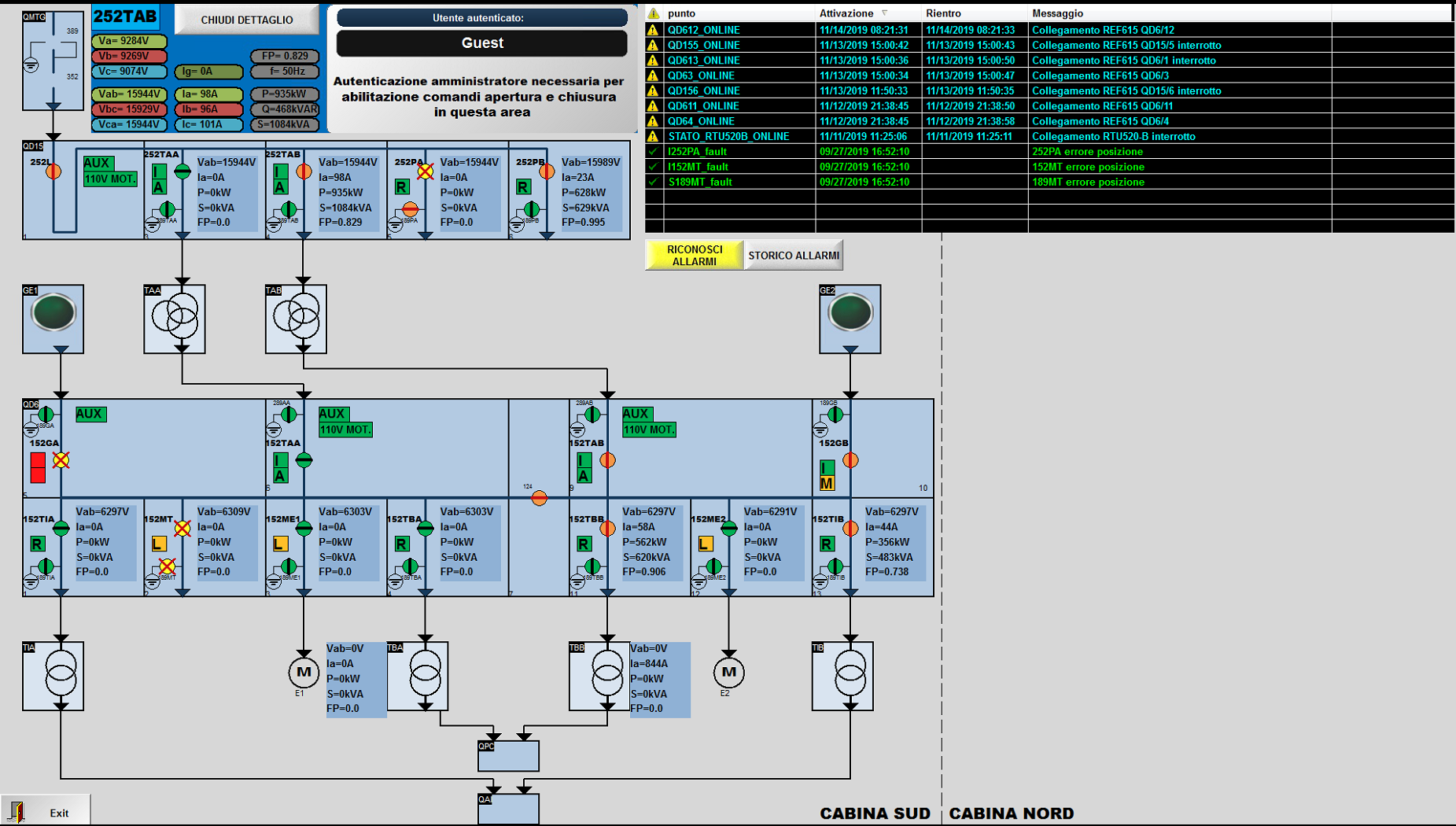Click the 152TBA breaker symbol
1456x826 pixels.
click(x=426, y=529)
